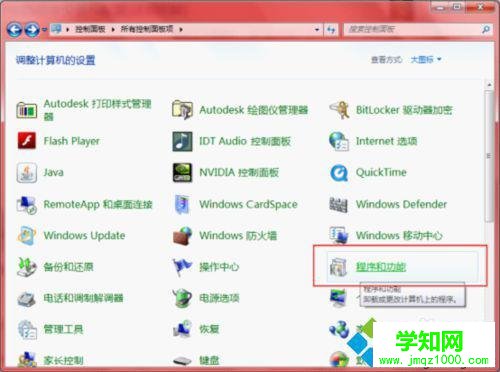Open the Windows Defender wall icon
The image size is (500, 372).
tap(339, 204)
